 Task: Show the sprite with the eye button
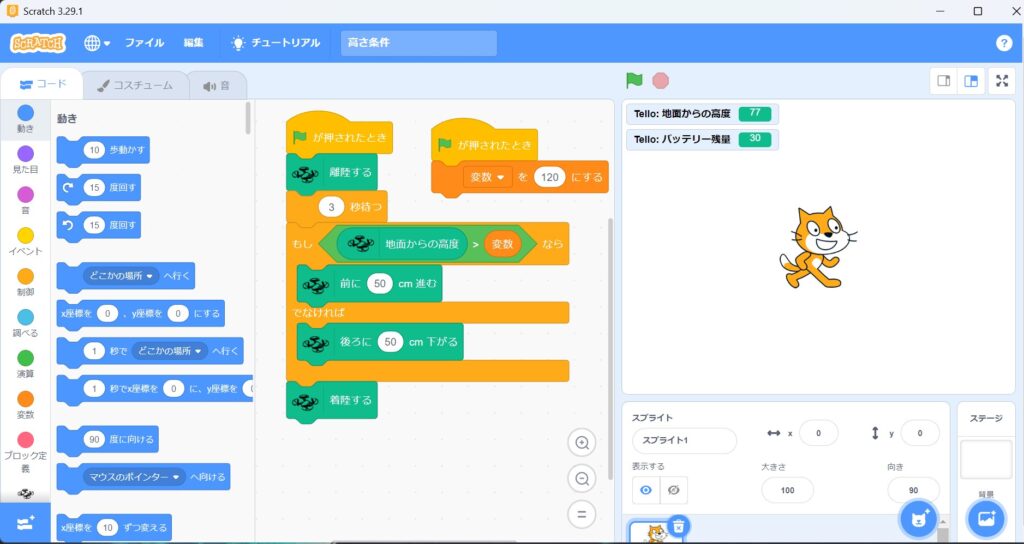pyautogui.click(x=646, y=490)
